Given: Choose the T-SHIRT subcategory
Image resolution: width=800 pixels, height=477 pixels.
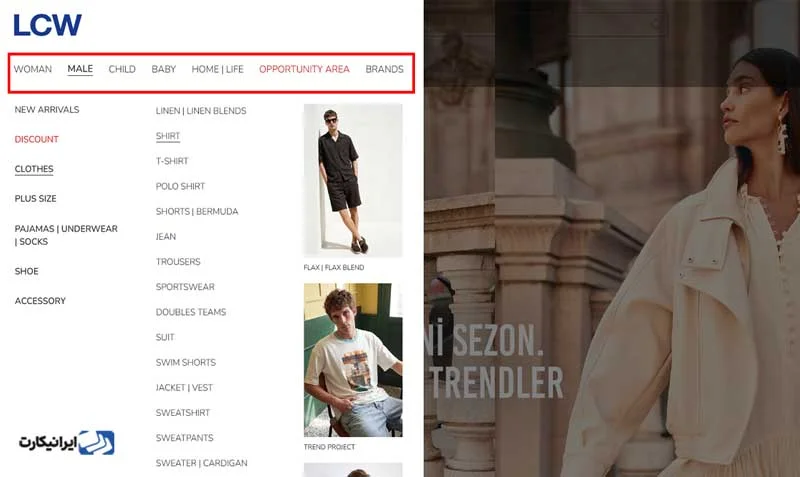Looking at the screenshot, I should (172, 161).
